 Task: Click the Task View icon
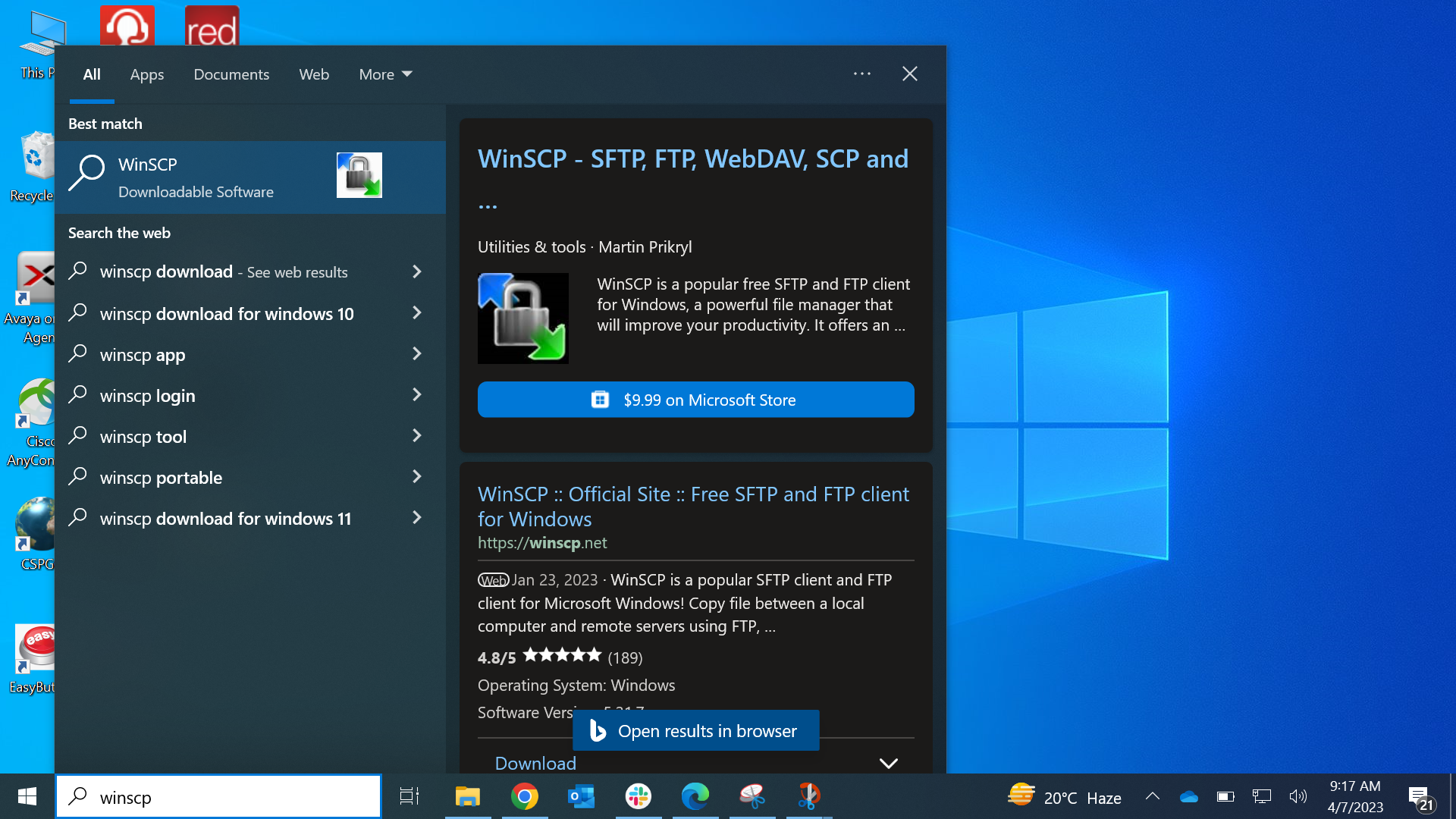409,796
